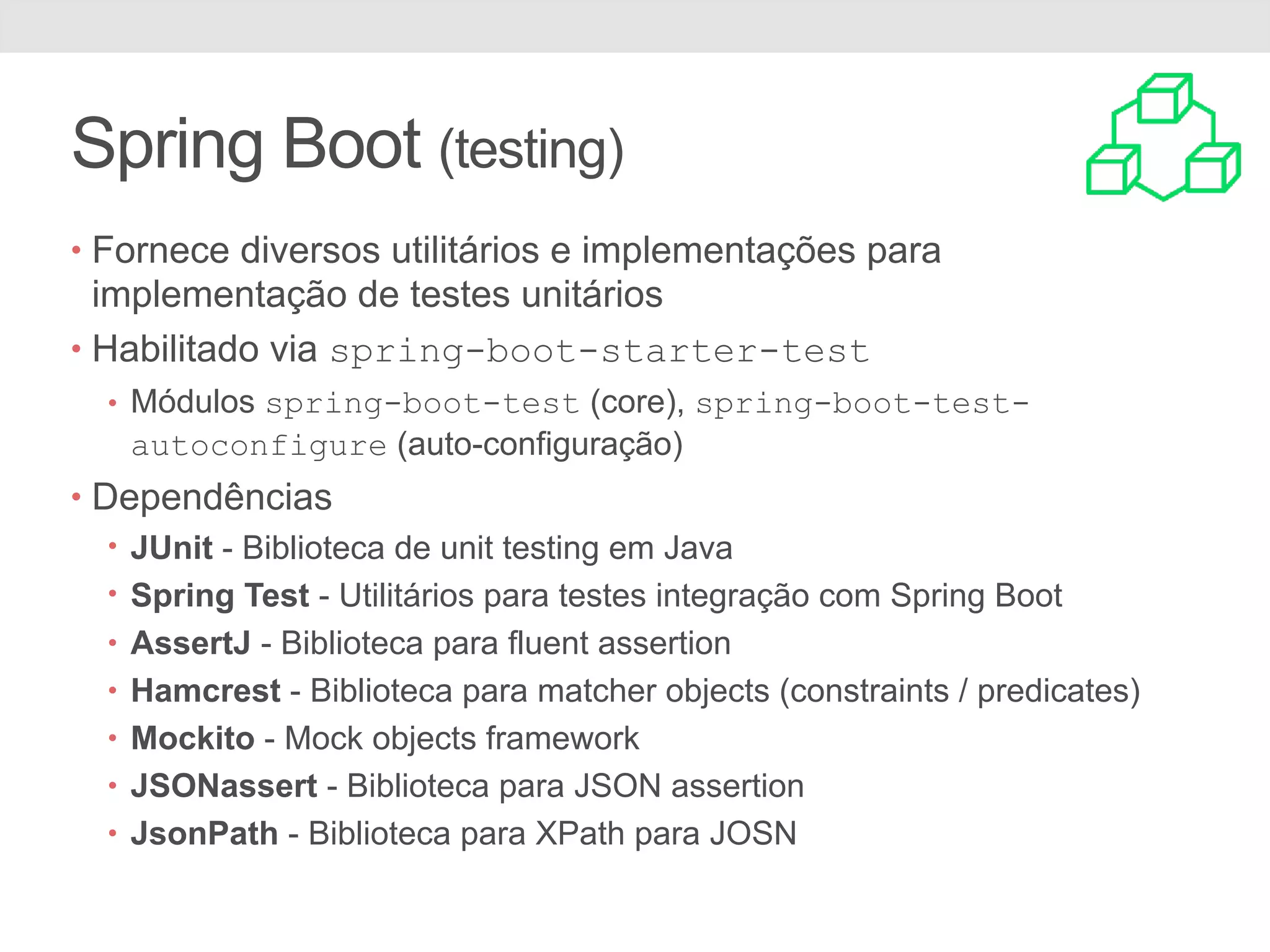
Task: Click the bold 'JSONassert' entry
Action: tap(224, 787)
